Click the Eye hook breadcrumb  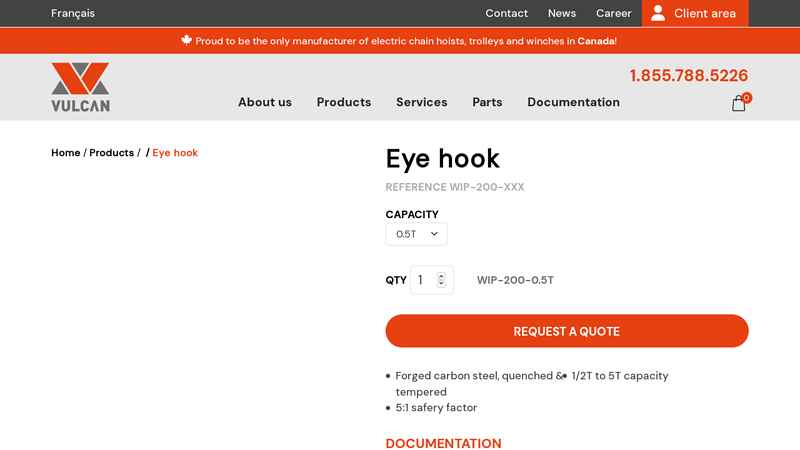[x=175, y=153]
